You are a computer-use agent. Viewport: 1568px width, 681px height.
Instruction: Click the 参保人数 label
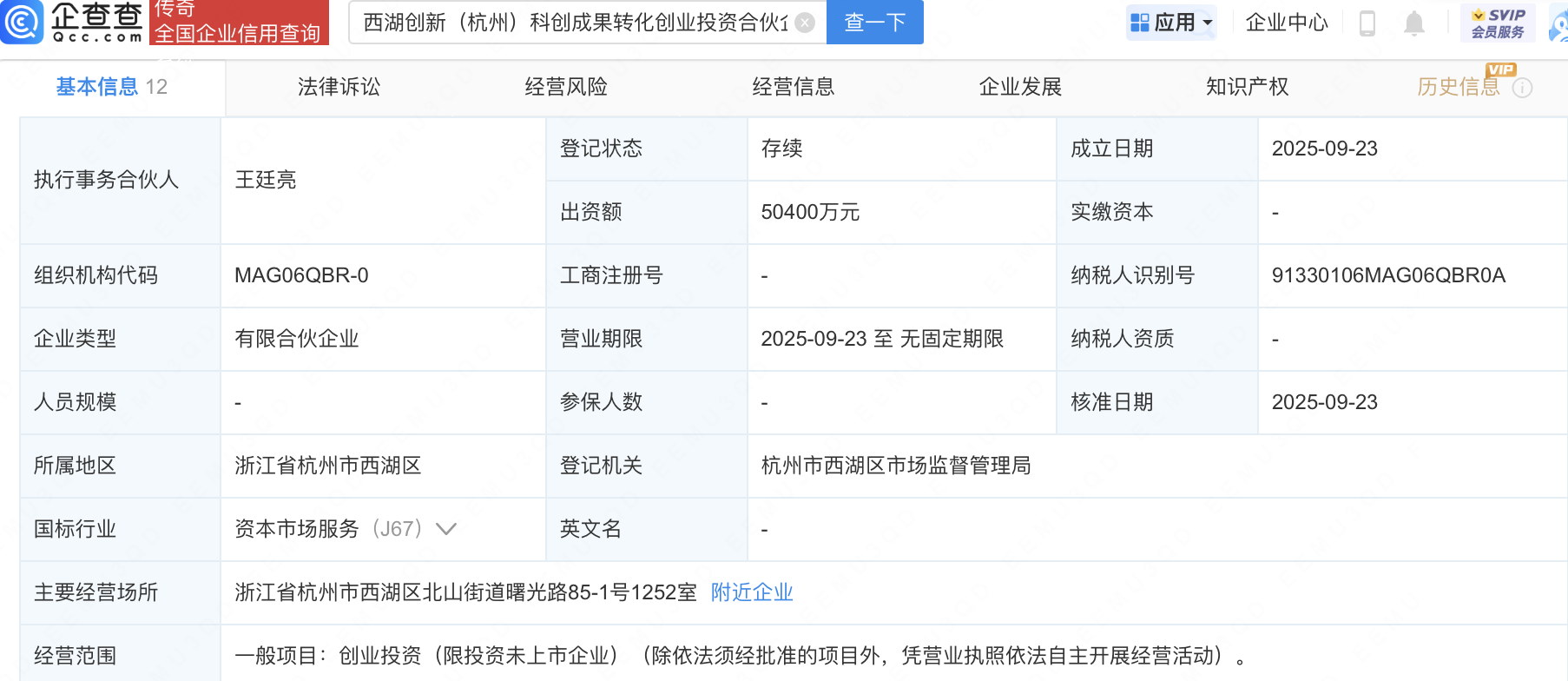601,402
